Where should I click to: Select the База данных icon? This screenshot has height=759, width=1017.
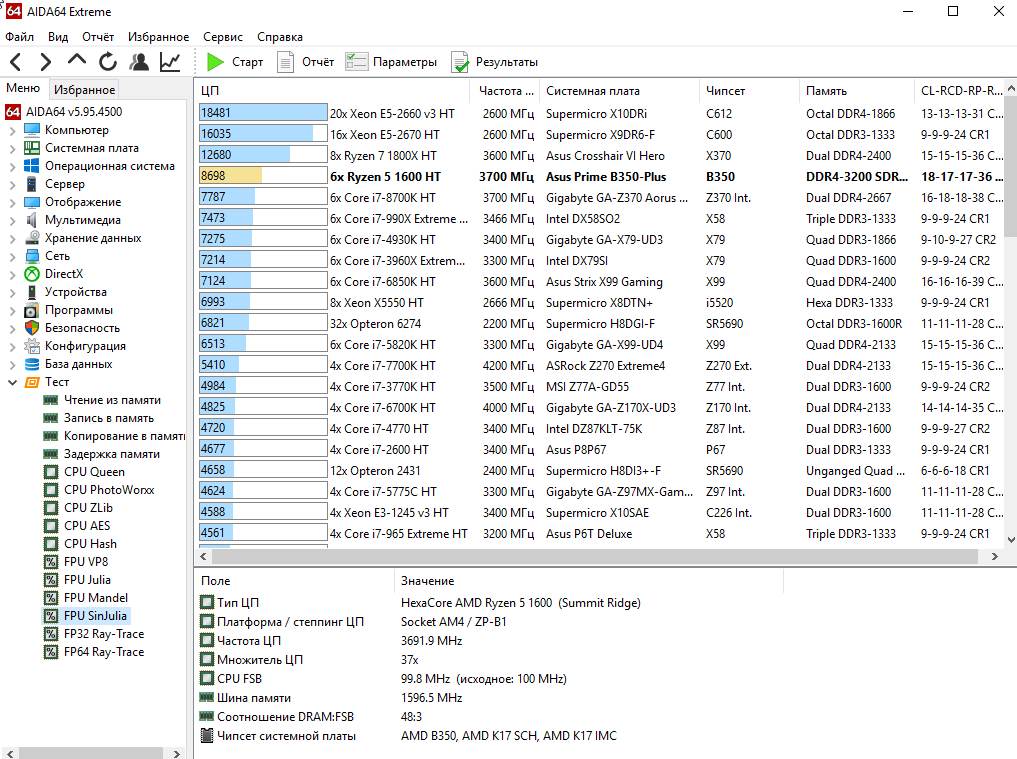coord(32,364)
